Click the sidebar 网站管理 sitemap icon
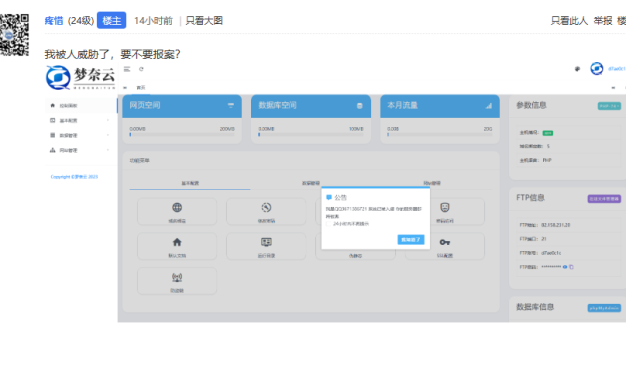Viewport: 626px width, 386px height. [52, 150]
